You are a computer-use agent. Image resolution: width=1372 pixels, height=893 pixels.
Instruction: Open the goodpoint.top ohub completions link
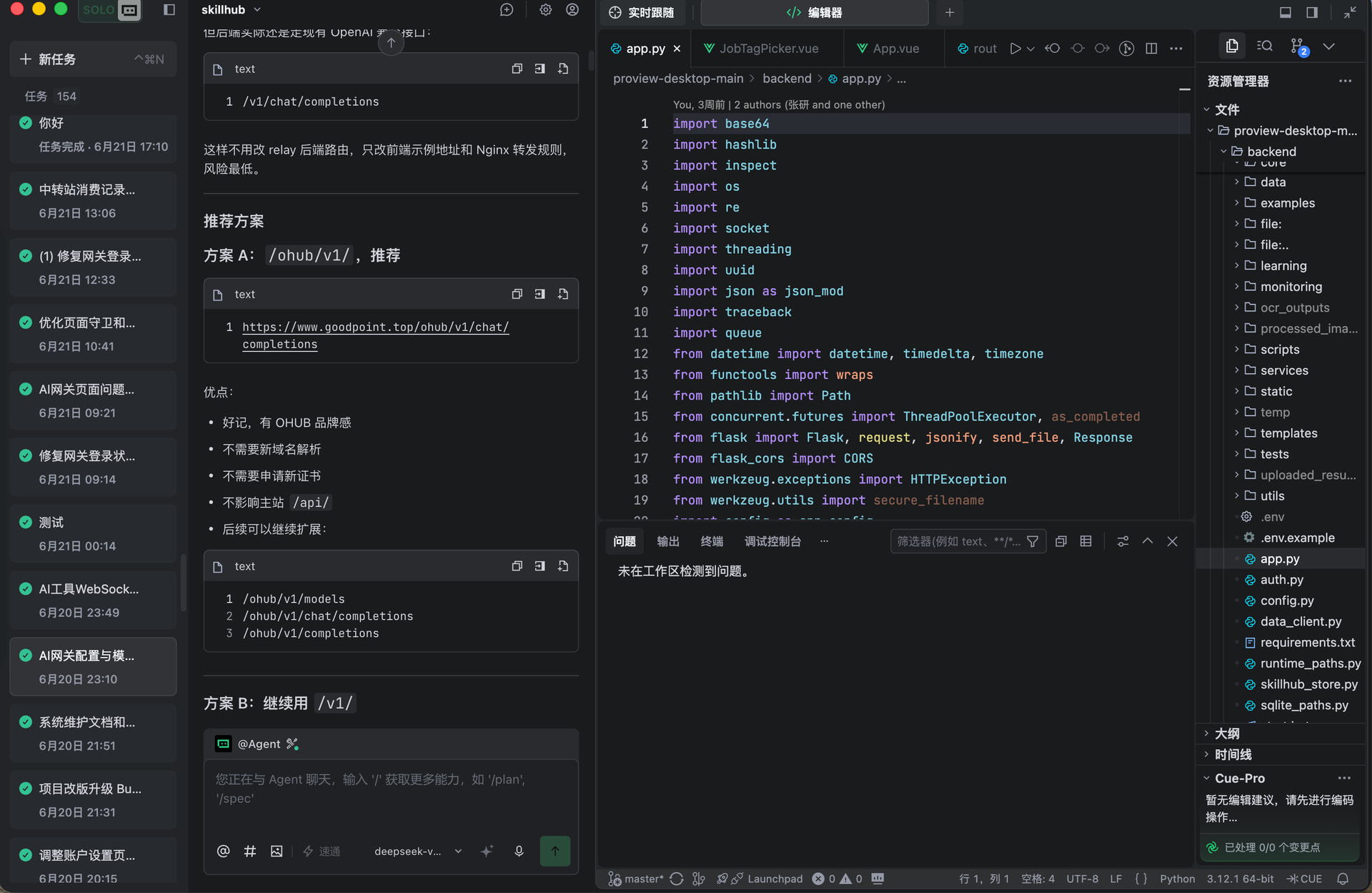click(x=375, y=335)
